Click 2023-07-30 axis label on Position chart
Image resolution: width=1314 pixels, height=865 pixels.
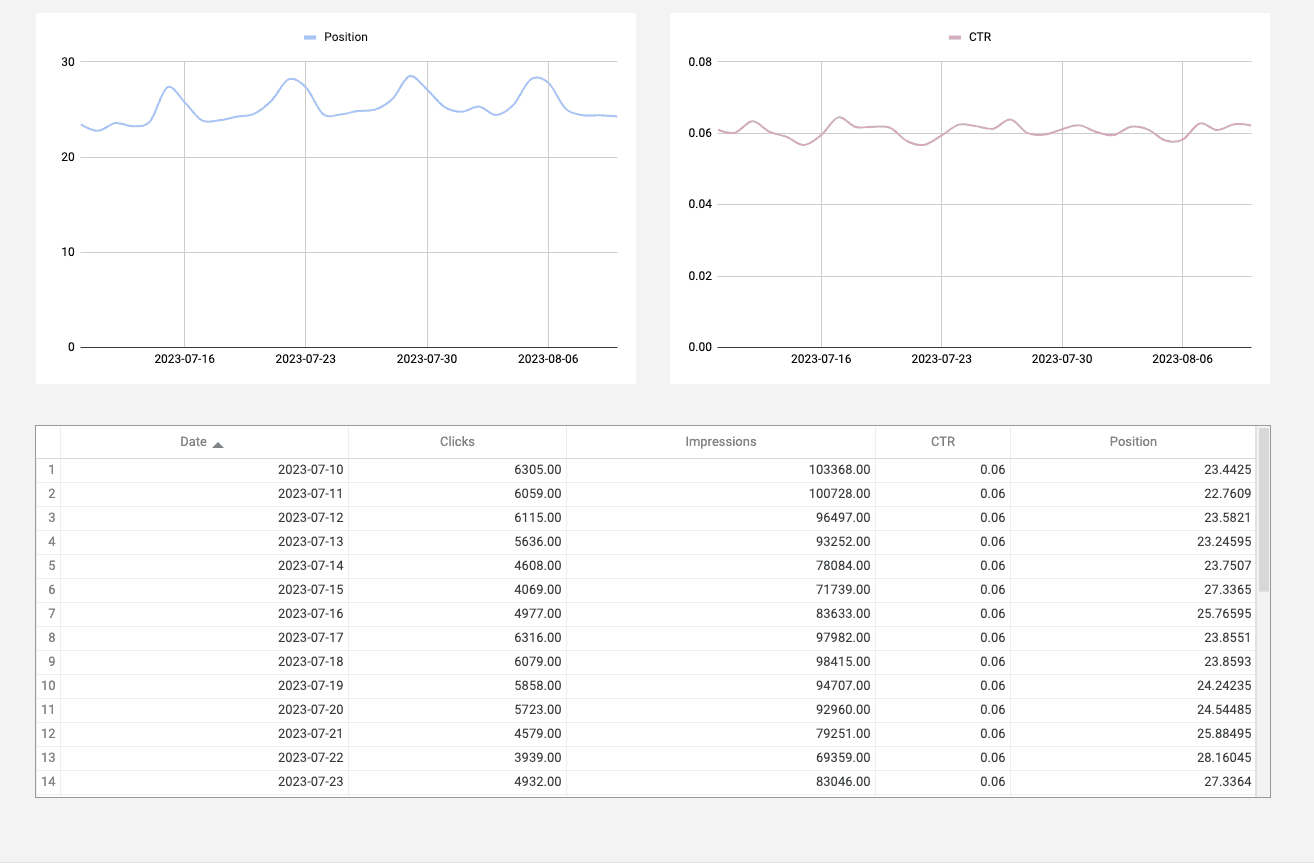[427, 358]
